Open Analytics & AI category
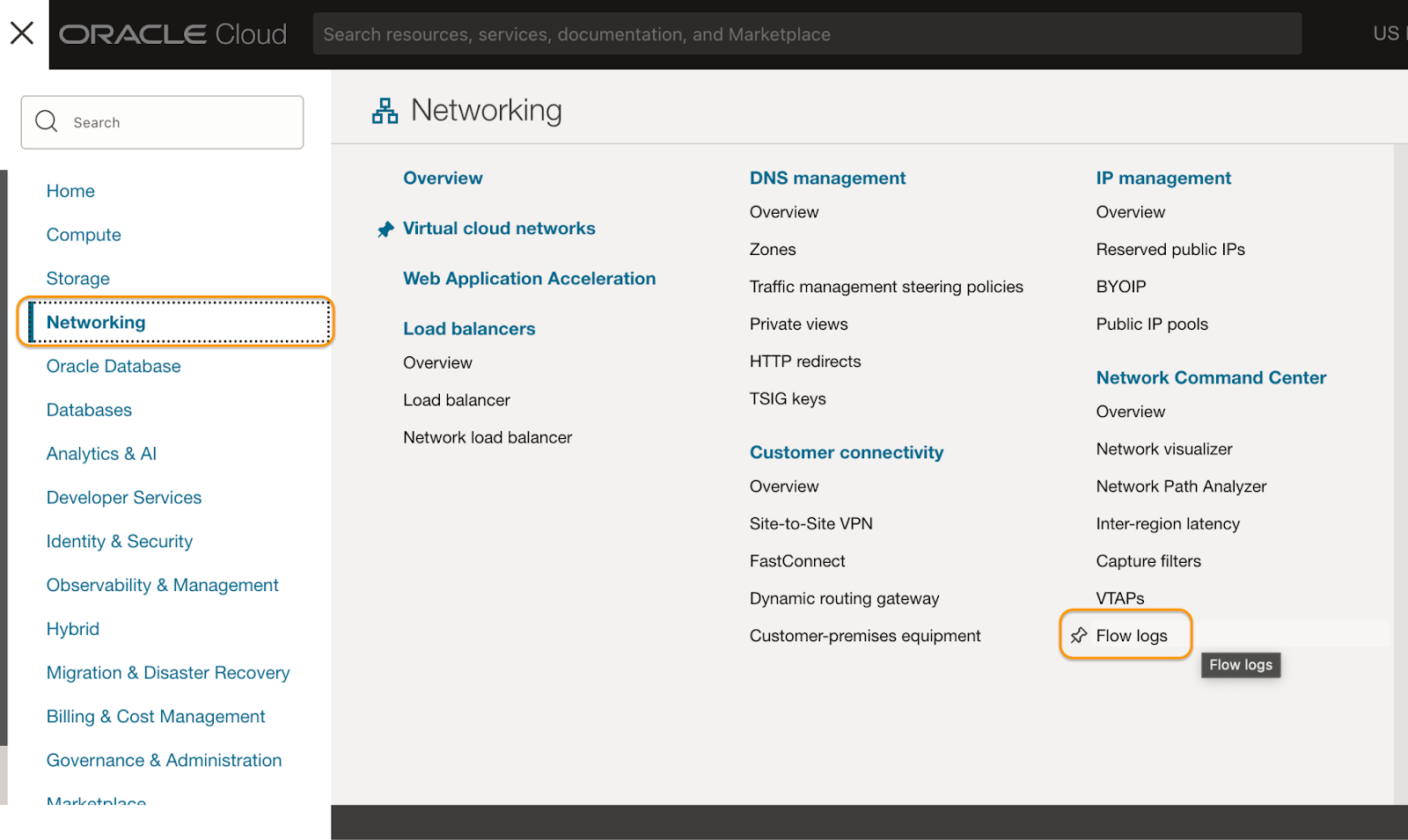 pyautogui.click(x=101, y=454)
